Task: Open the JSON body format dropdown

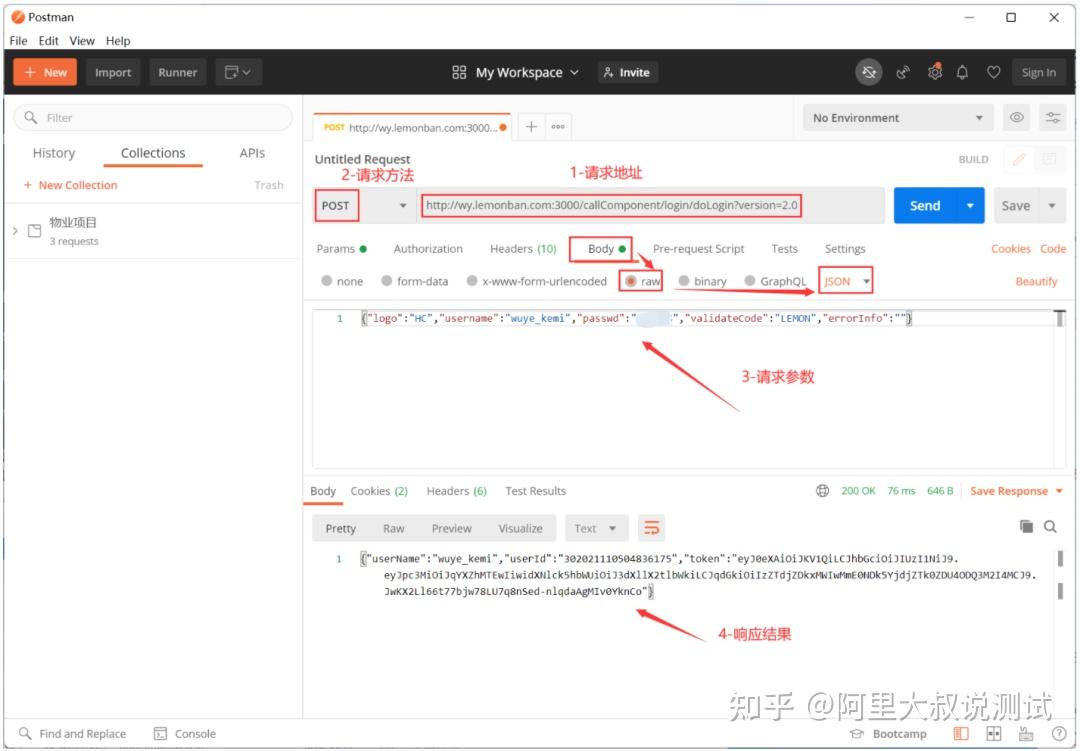Action: tap(843, 281)
